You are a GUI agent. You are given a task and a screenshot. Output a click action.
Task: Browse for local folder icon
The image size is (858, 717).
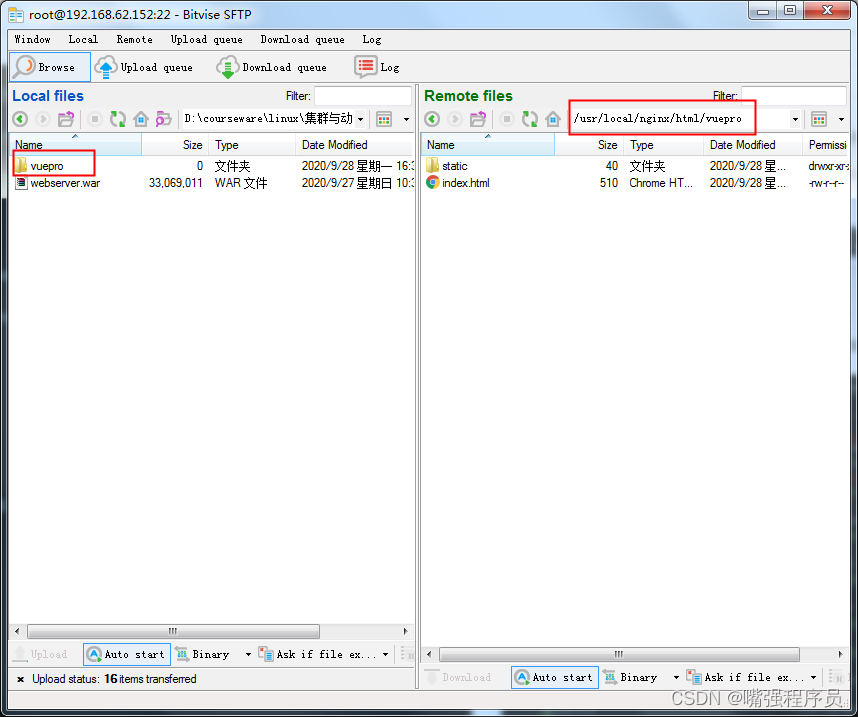pyautogui.click(x=163, y=119)
